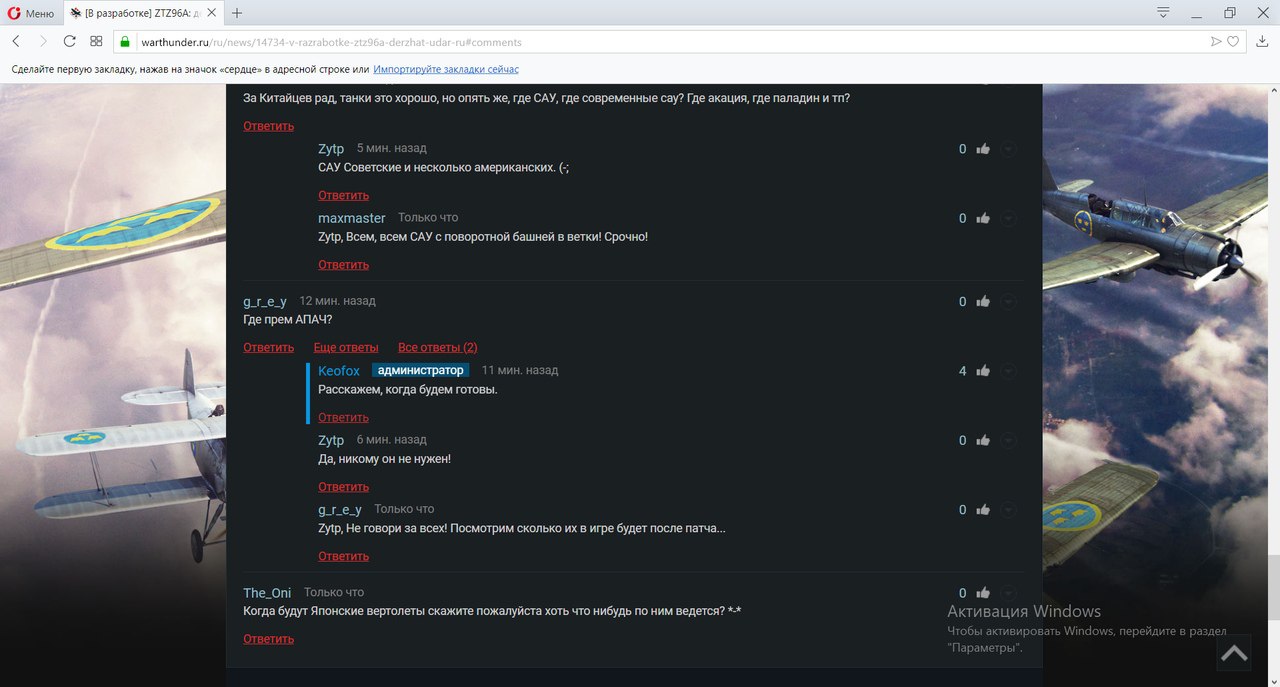Reply to the Китайцев САУ comment
Viewport: 1280px width, 687px height.
pos(269,126)
